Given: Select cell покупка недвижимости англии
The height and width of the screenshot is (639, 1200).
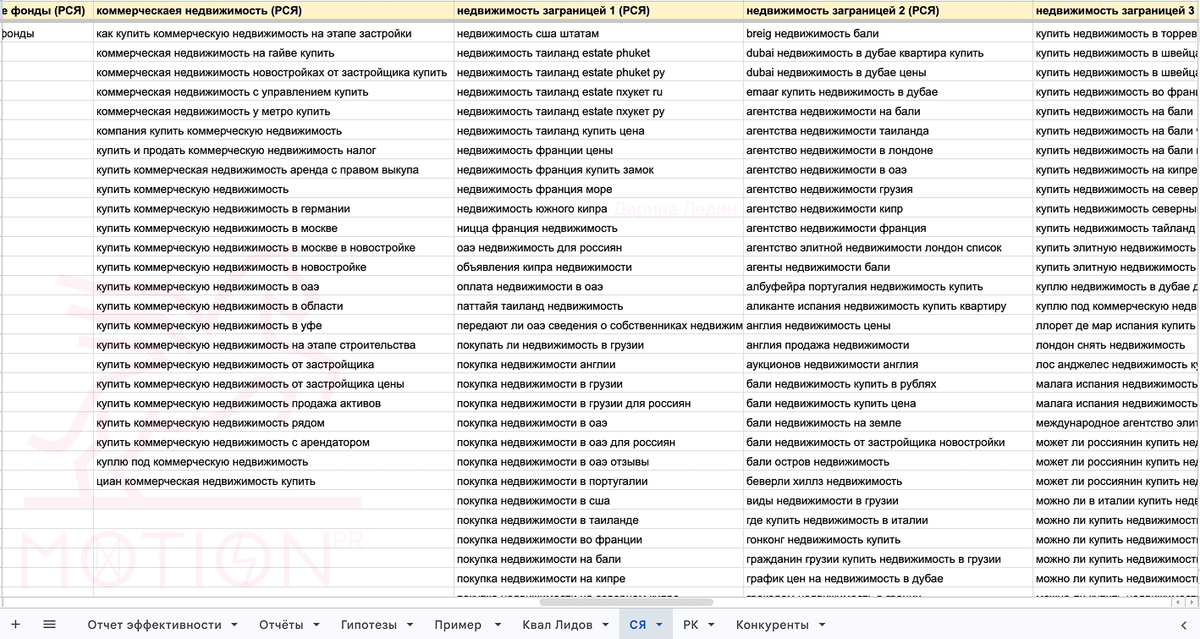Looking at the screenshot, I should pos(598,365).
